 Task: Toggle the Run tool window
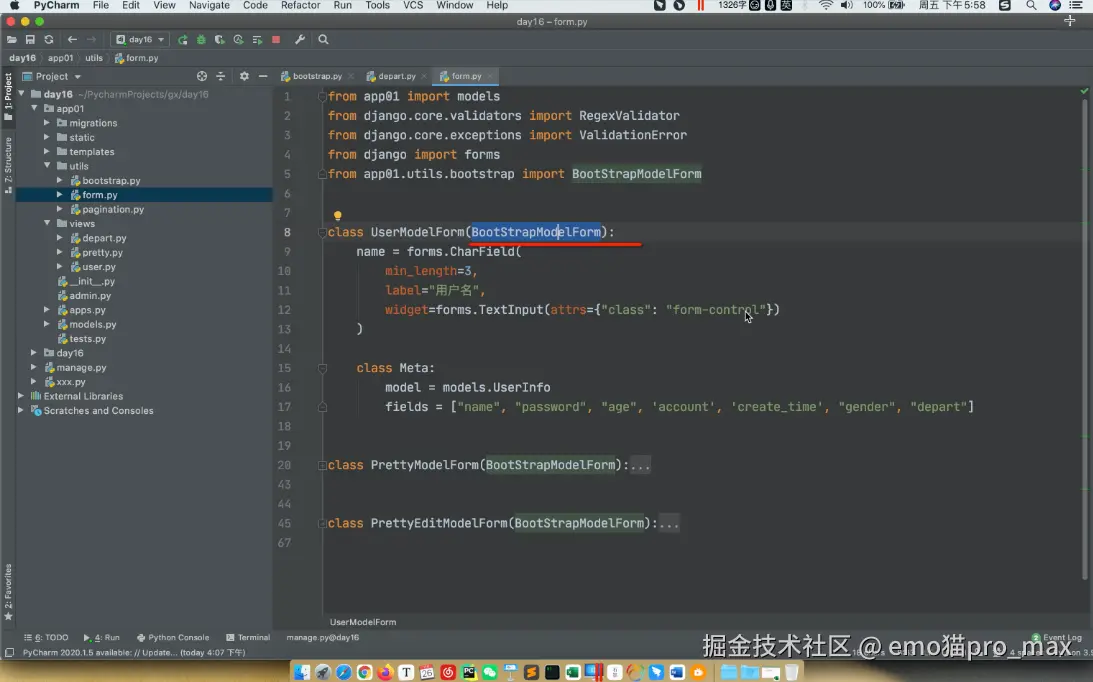102,637
